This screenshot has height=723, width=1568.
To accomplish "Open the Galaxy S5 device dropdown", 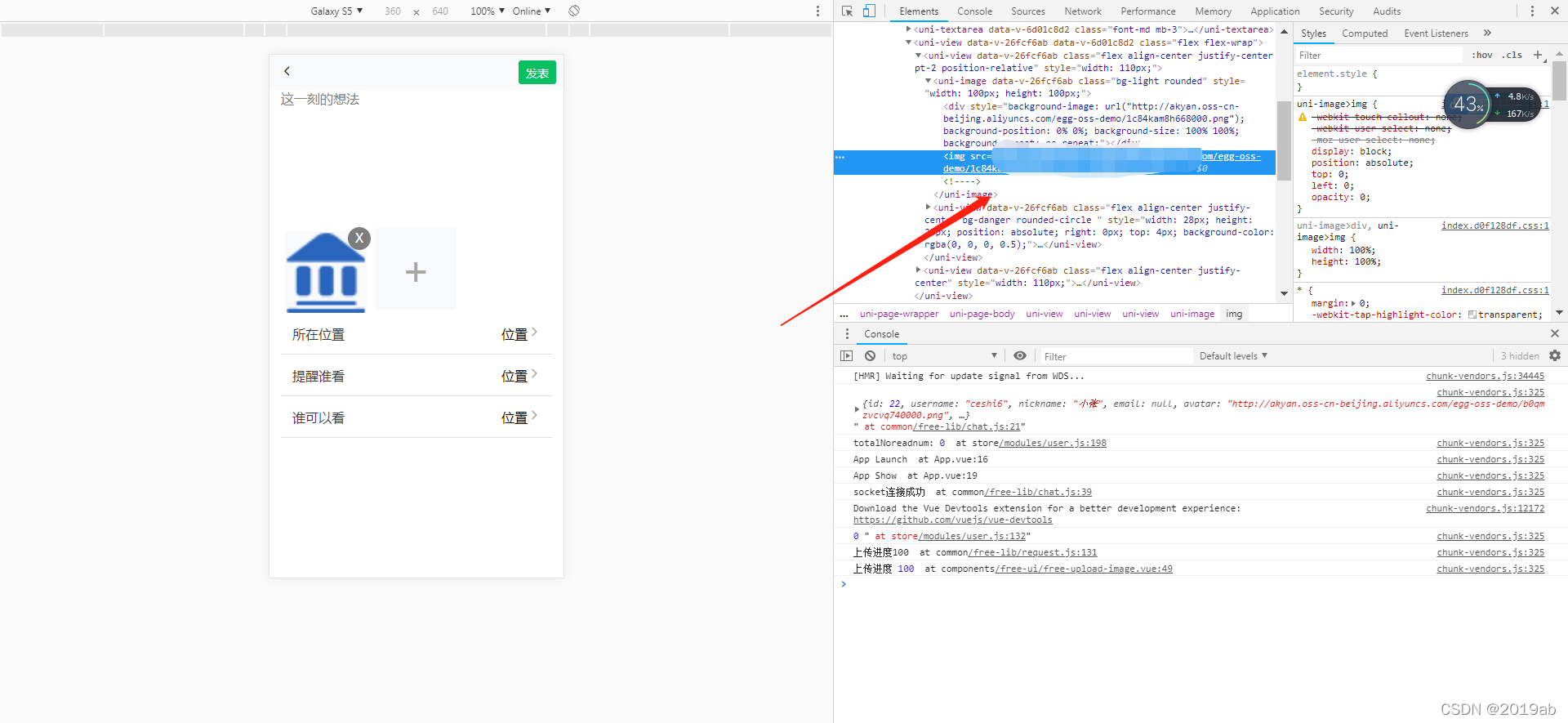I will pyautogui.click(x=336, y=11).
